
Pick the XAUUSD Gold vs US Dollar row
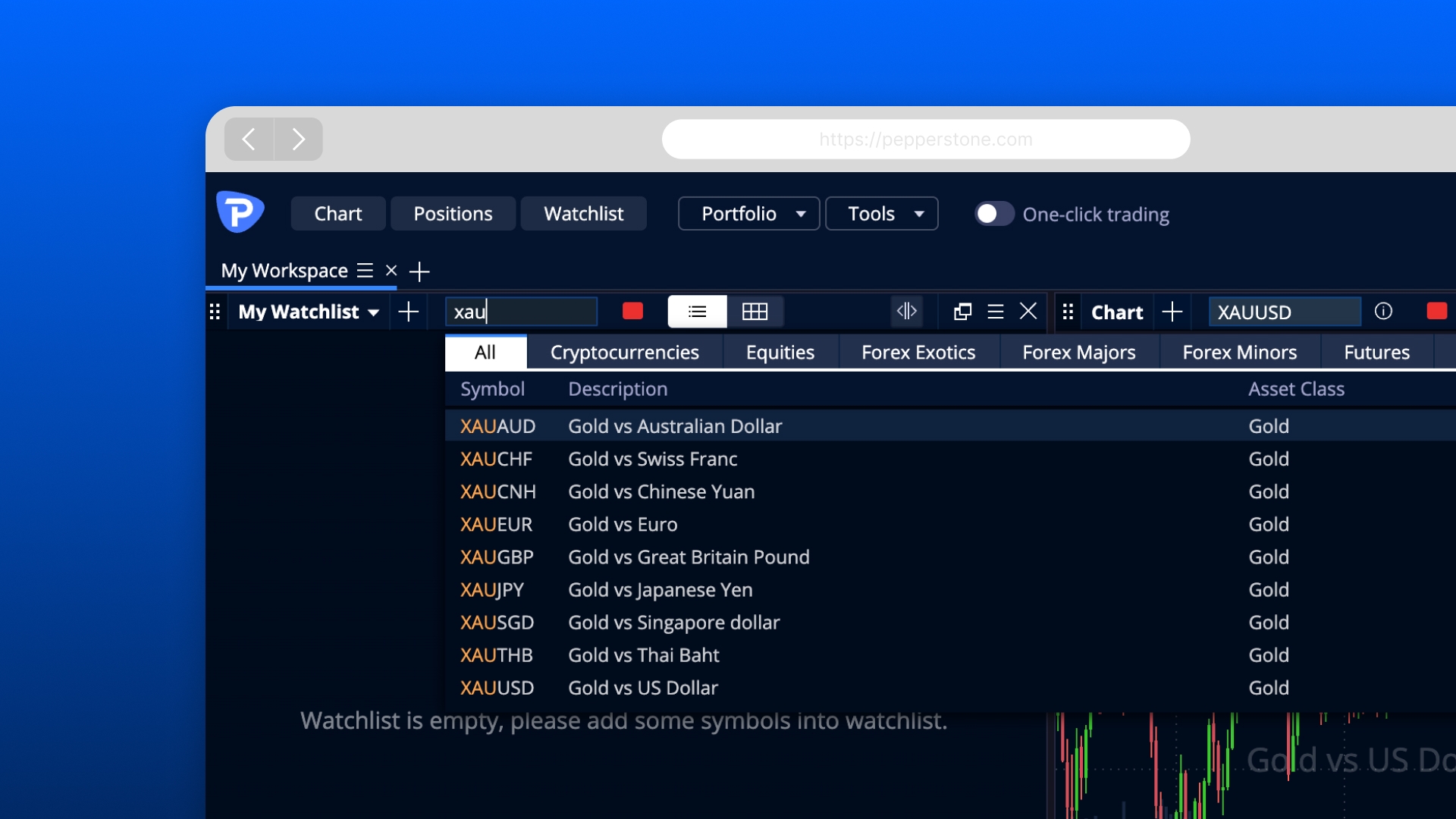click(x=645, y=688)
